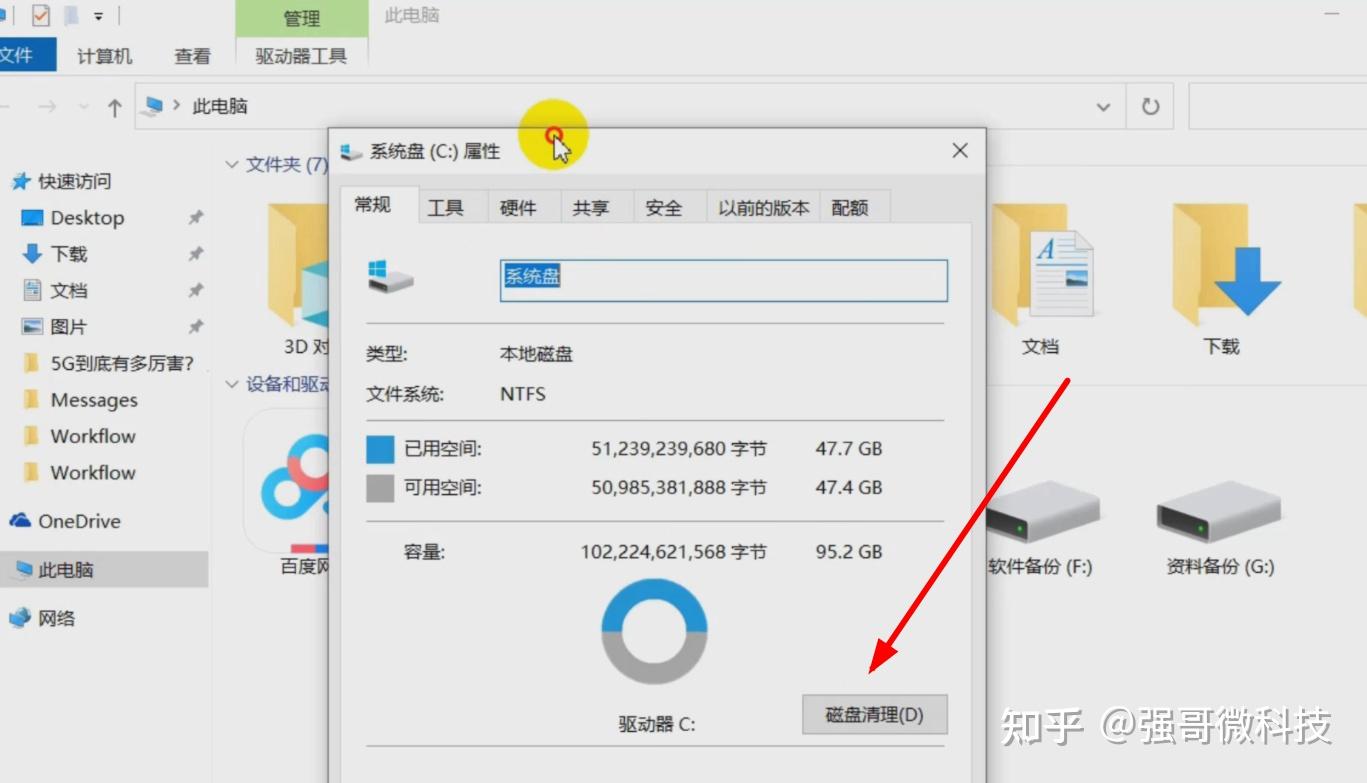Open the 安全 tab
Screen dimensions: 1367x783
663,207
